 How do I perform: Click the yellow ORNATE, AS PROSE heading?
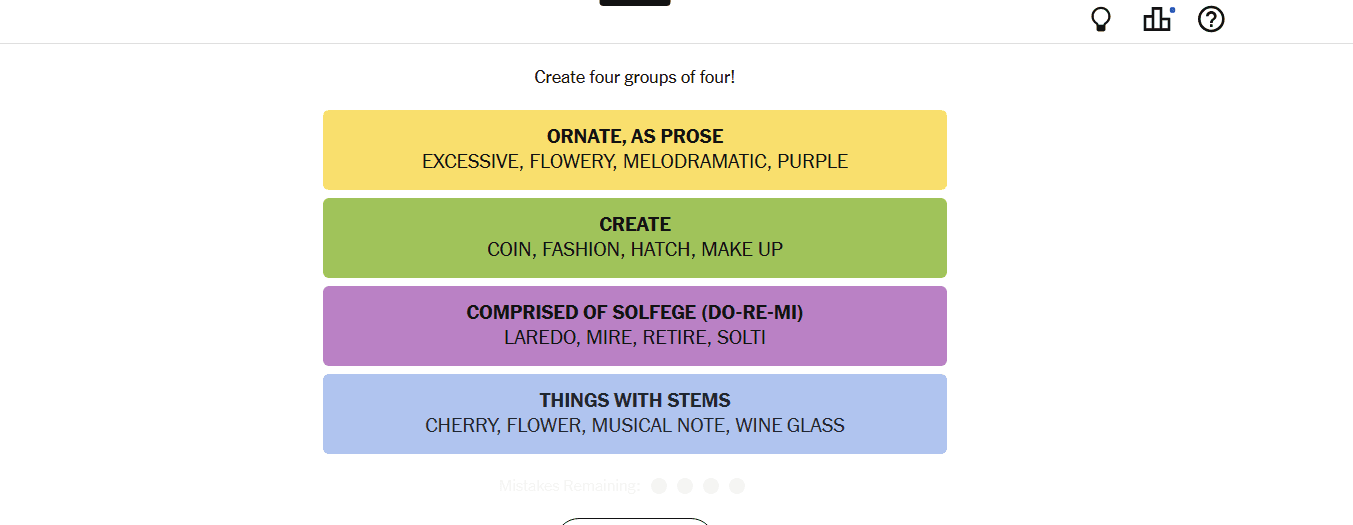click(x=635, y=136)
